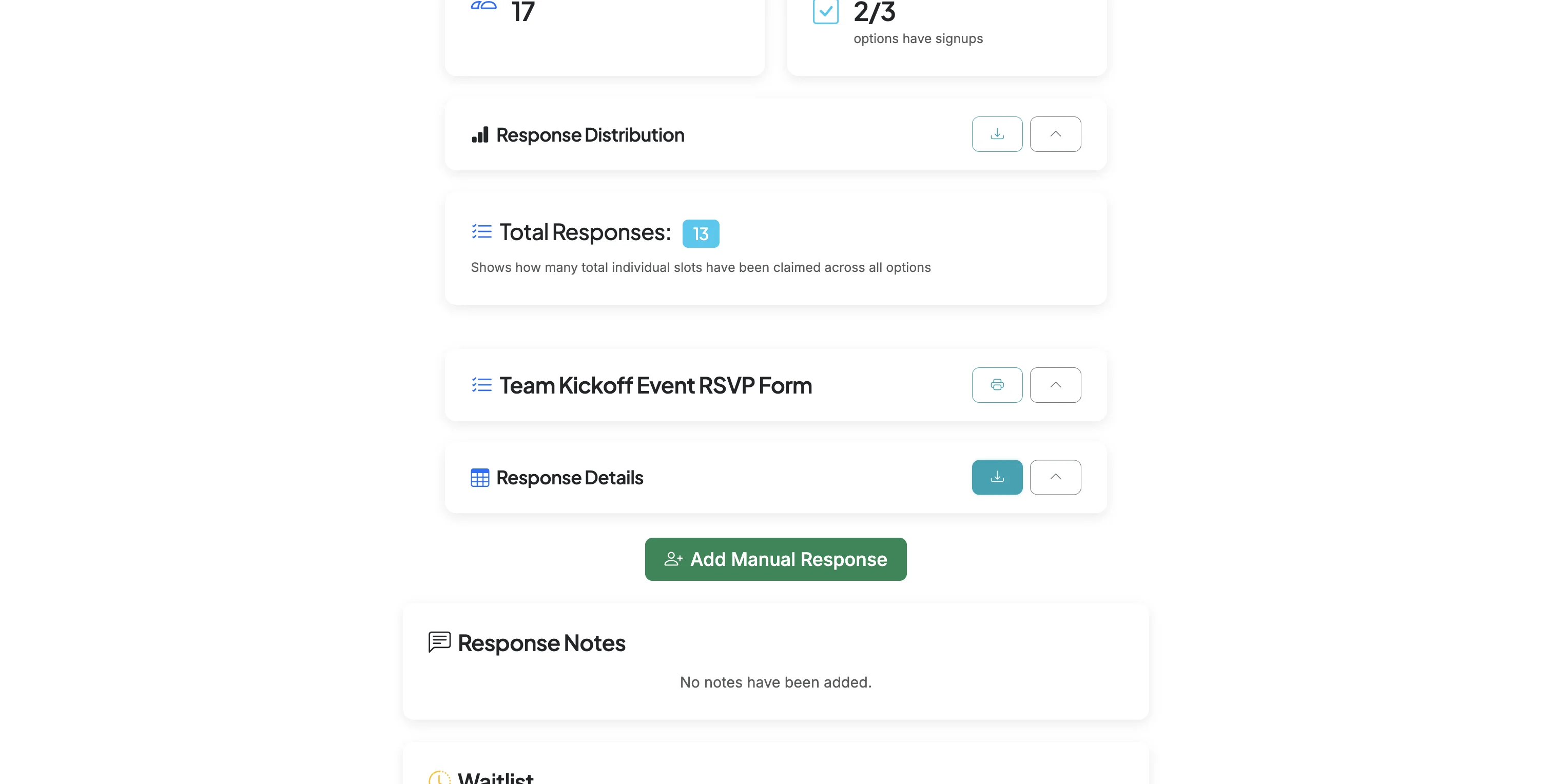Click the blue checkmark box above options have signups
The image size is (1552, 784).
click(x=827, y=11)
